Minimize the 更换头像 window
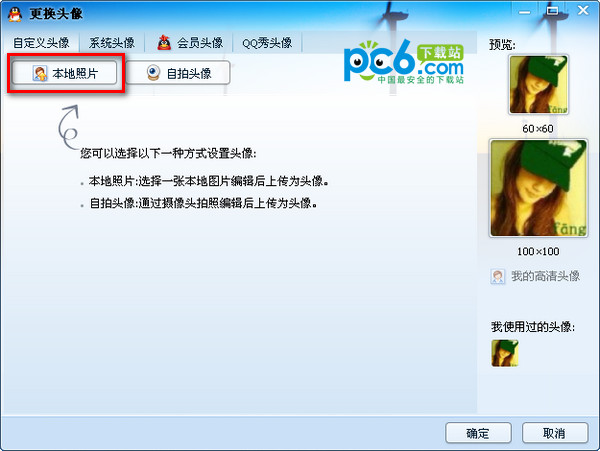This screenshot has width=600, height=451. tap(524, 11)
